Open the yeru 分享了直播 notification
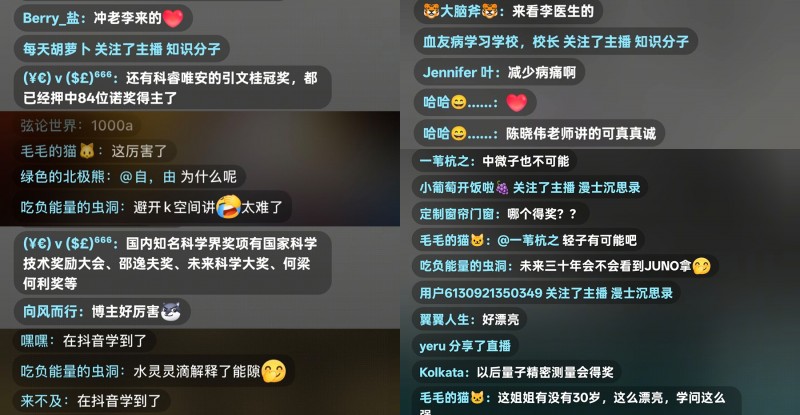Screen dimensions: 800x415 (465, 346)
